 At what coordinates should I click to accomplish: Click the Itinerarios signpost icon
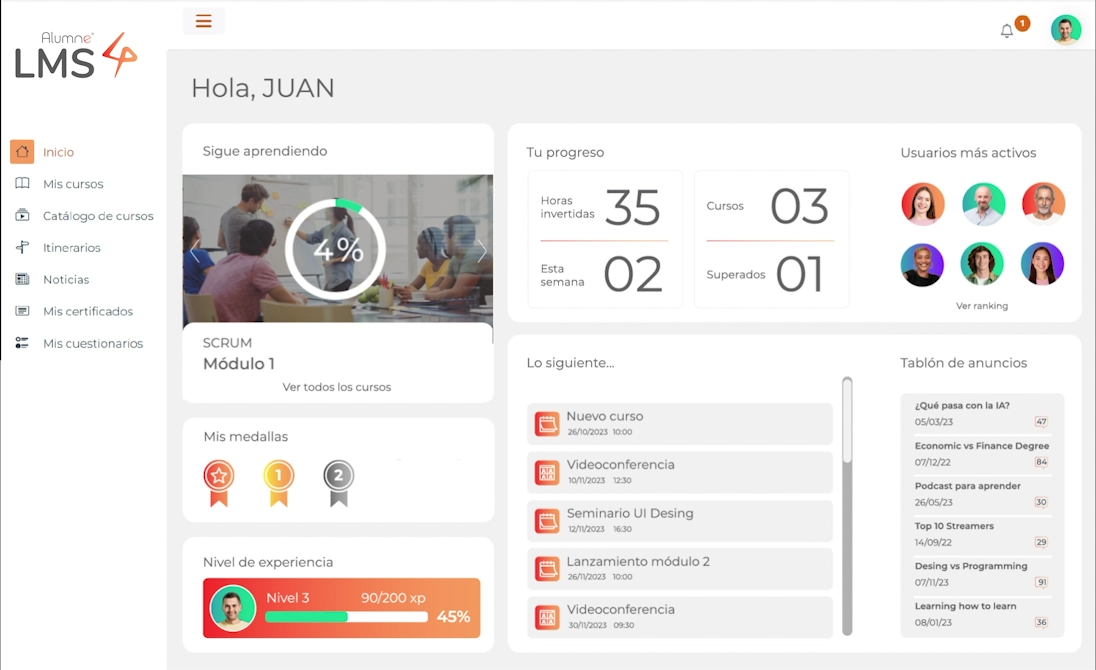point(22,248)
